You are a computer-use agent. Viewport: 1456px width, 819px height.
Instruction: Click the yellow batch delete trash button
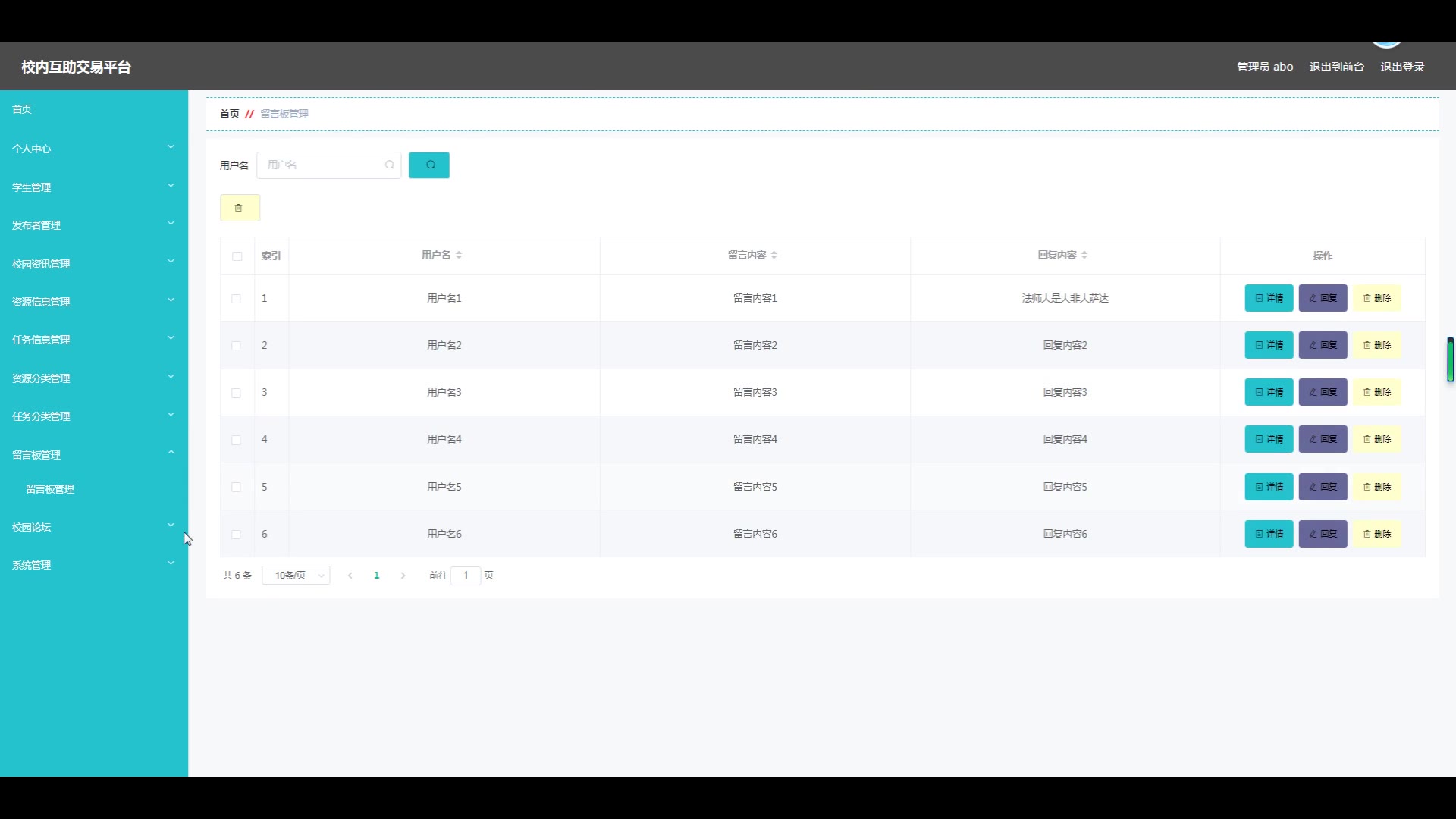[240, 208]
